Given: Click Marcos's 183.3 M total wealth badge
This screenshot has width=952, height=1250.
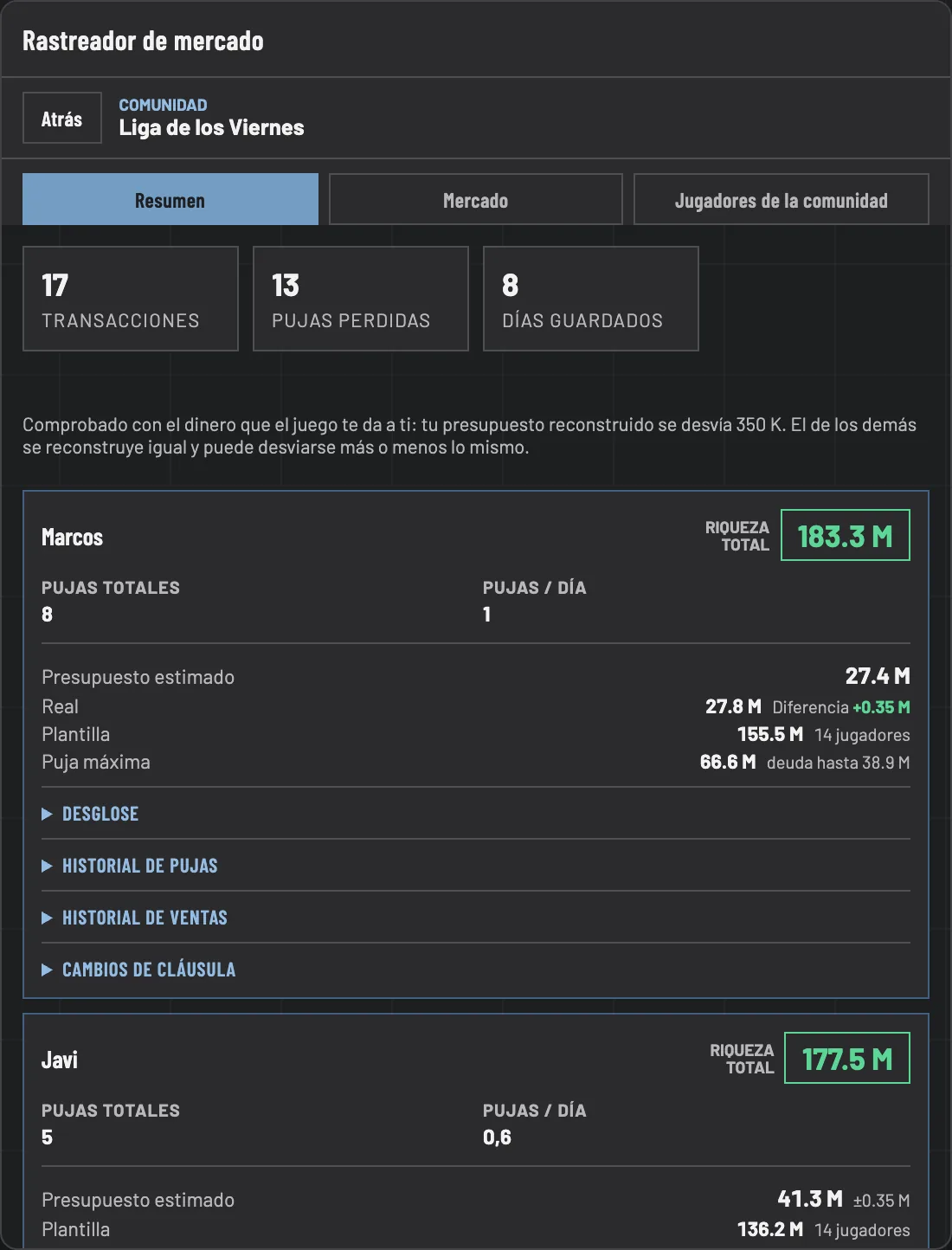Looking at the screenshot, I should (846, 535).
